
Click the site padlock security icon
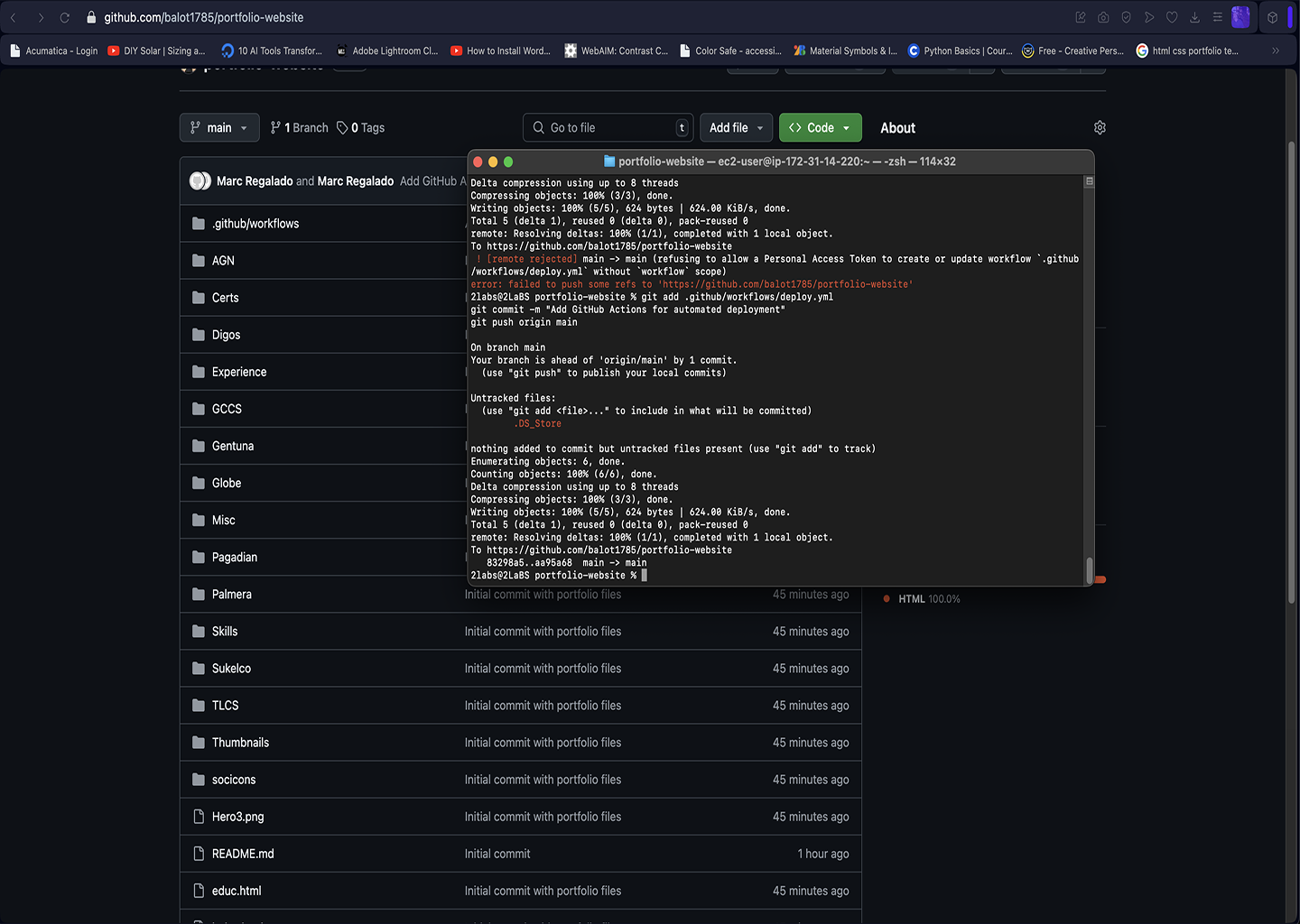pyautogui.click(x=91, y=17)
